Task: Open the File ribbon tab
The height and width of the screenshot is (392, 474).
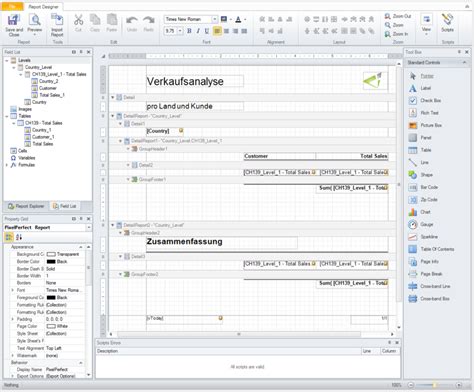Action: tap(12, 7)
